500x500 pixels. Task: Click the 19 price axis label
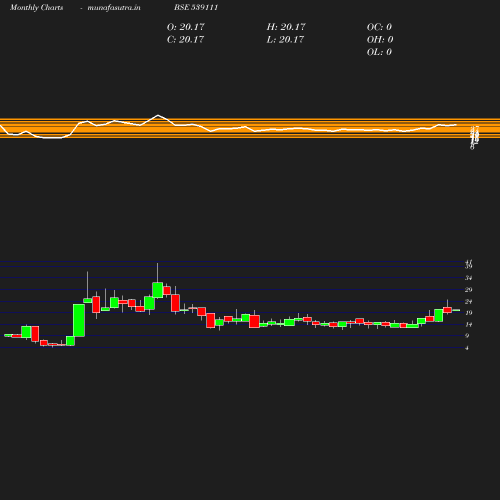469,313
